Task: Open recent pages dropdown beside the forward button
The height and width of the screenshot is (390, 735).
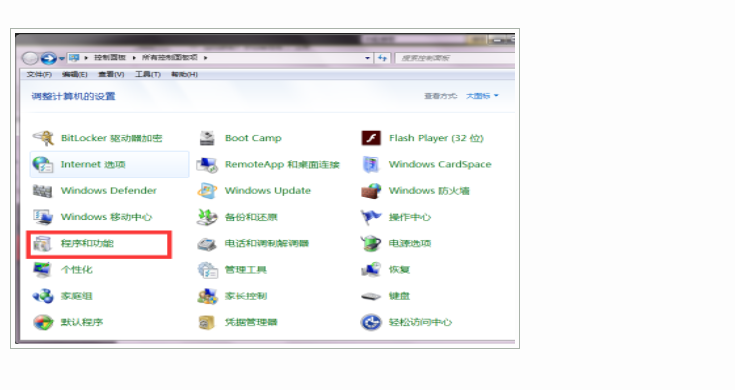Action: point(61,59)
